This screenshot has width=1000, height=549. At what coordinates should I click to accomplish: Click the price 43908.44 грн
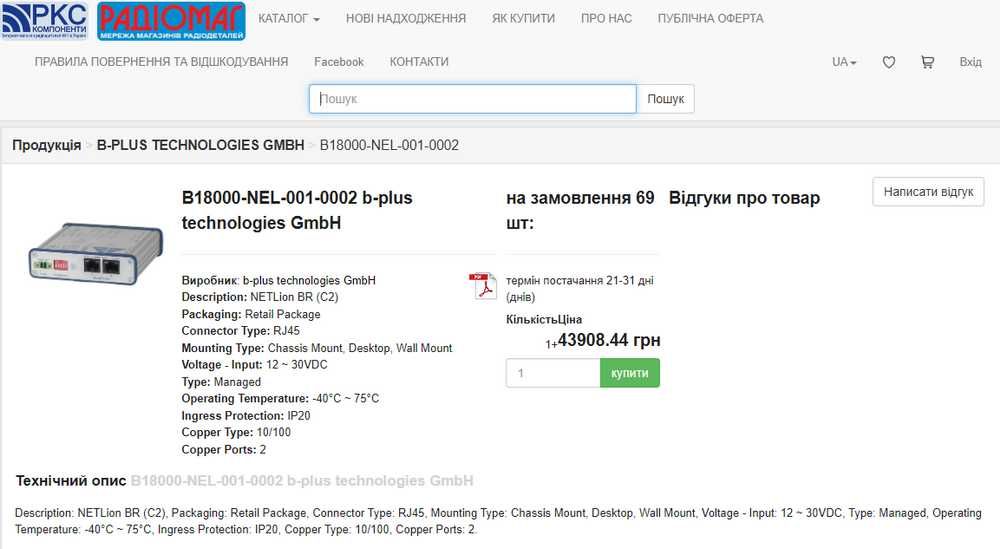(x=609, y=340)
